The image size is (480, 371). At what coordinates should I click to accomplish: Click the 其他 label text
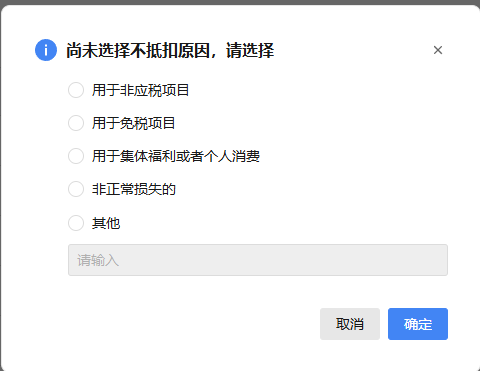[106, 223]
